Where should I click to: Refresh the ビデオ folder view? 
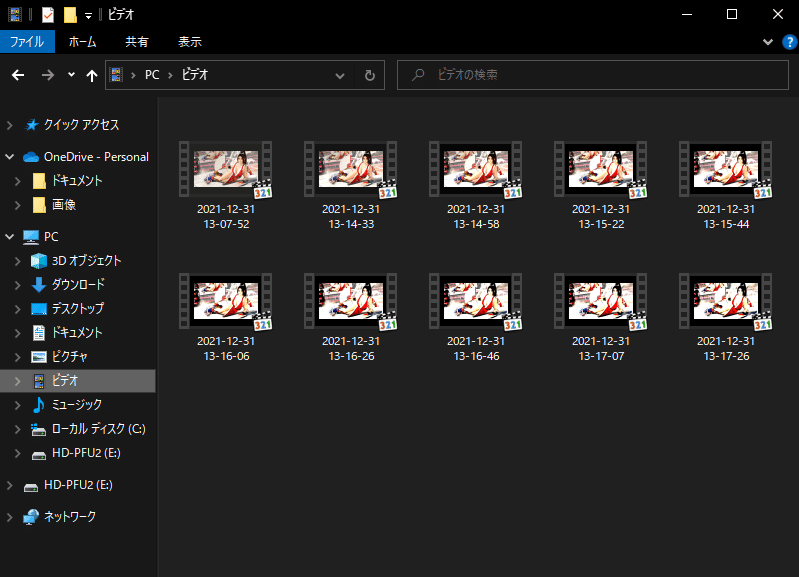pos(370,75)
